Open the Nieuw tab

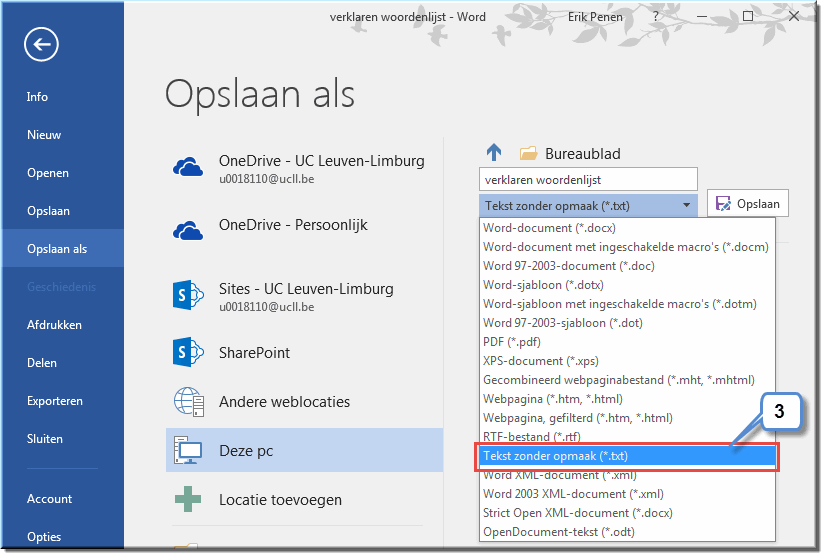[44, 135]
